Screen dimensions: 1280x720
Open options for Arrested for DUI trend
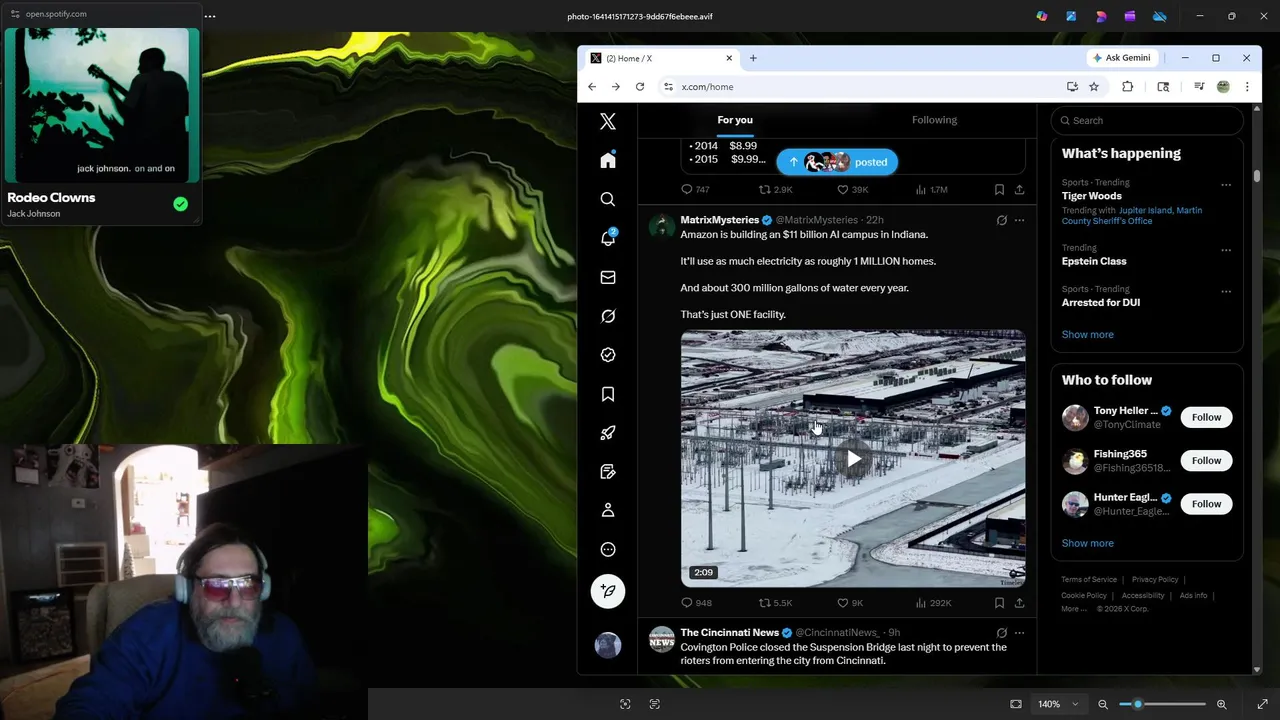click(1226, 291)
